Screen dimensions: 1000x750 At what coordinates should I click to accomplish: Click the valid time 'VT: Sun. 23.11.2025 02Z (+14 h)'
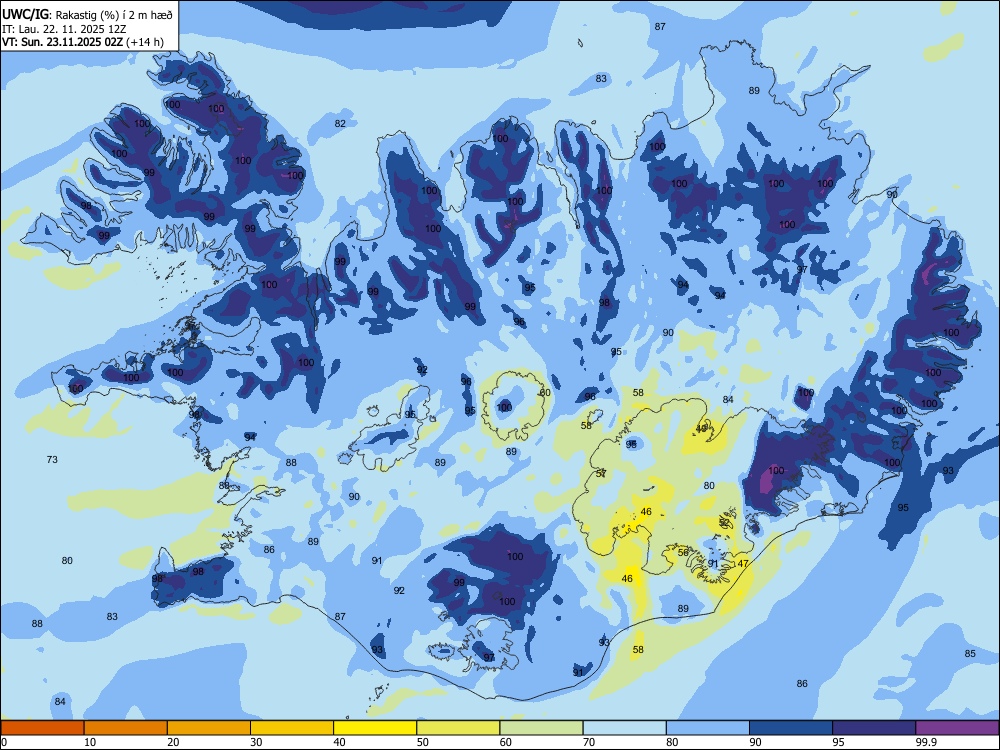[83, 42]
